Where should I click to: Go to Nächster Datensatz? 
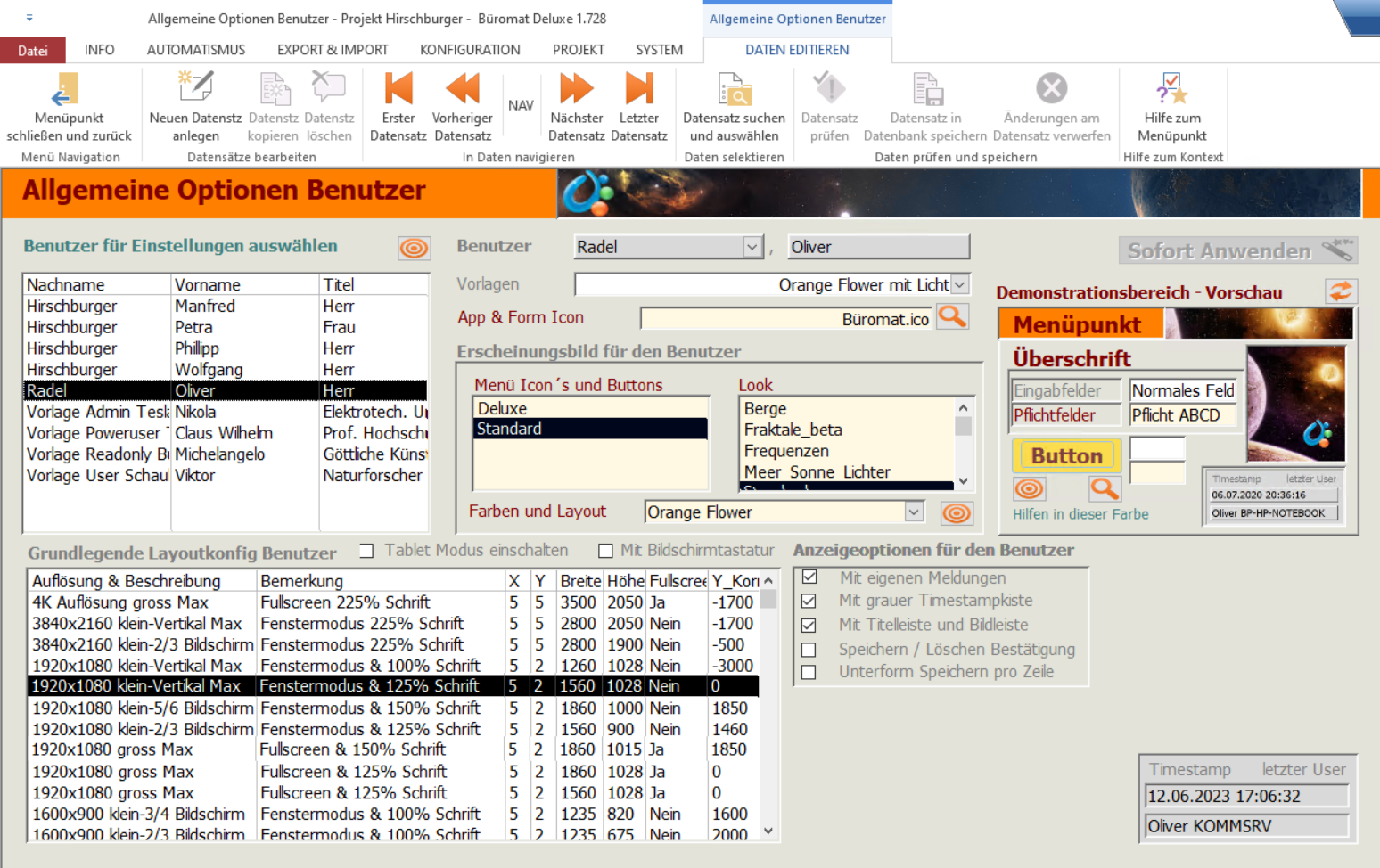(x=576, y=90)
